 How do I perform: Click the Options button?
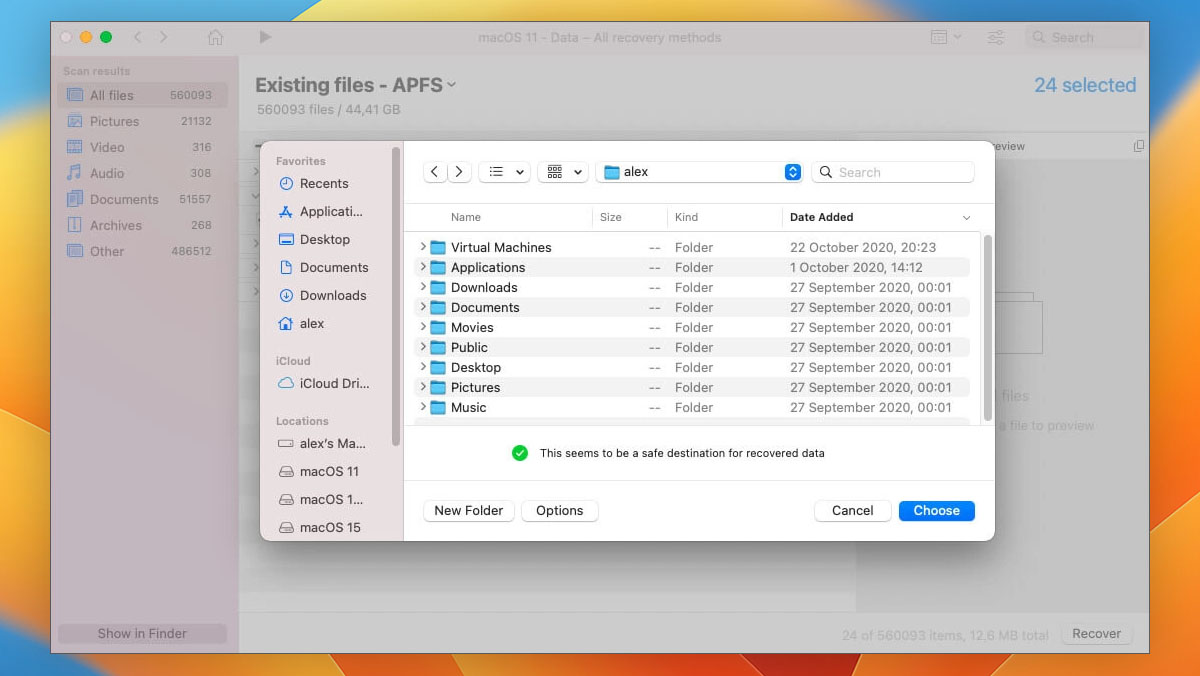[x=560, y=510]
